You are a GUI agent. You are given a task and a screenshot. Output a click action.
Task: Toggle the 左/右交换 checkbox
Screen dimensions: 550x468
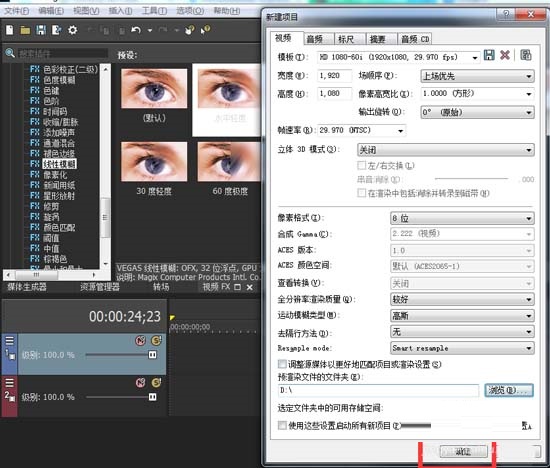point(361,165)
